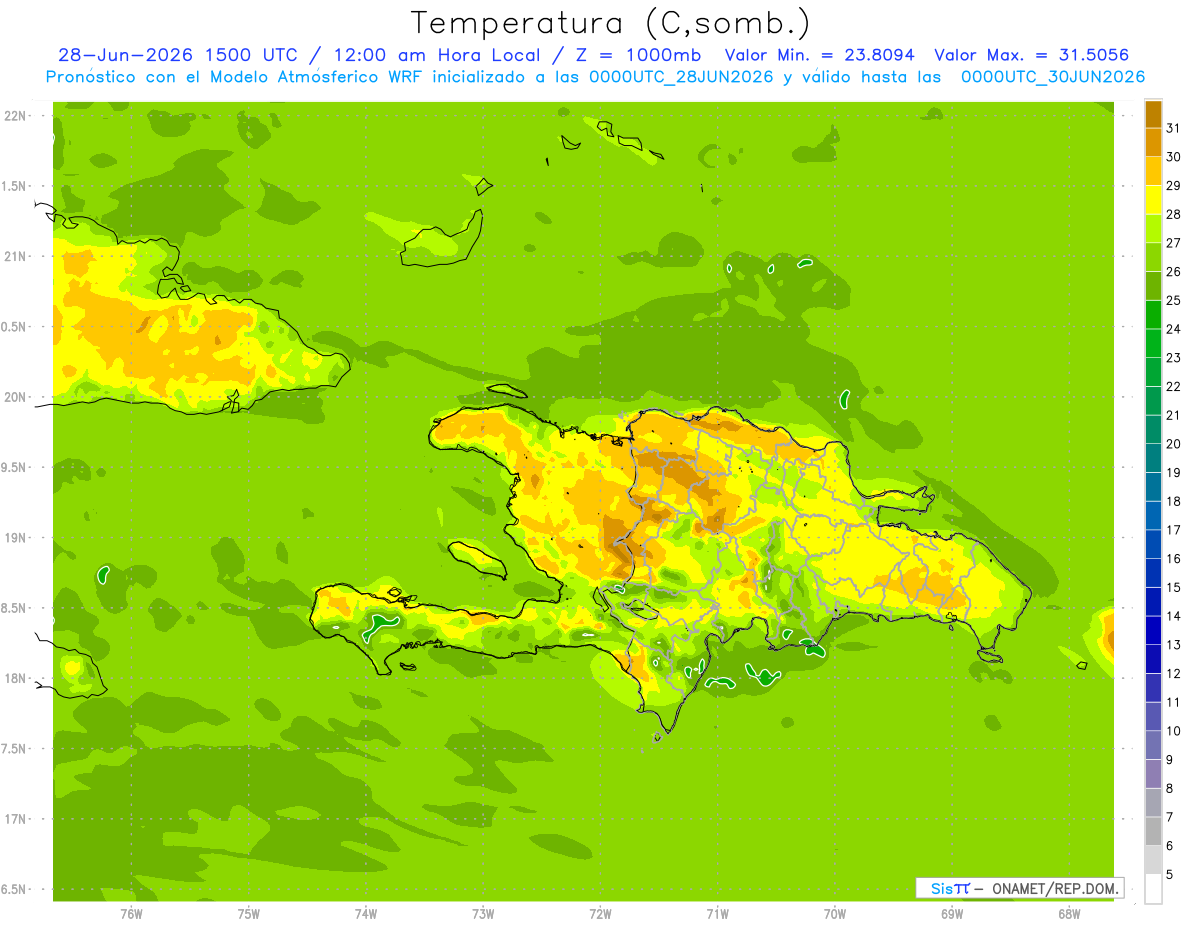
Task: Pick the light-orange legend swatch between 29 and 30
Action: click(1153, 171)
